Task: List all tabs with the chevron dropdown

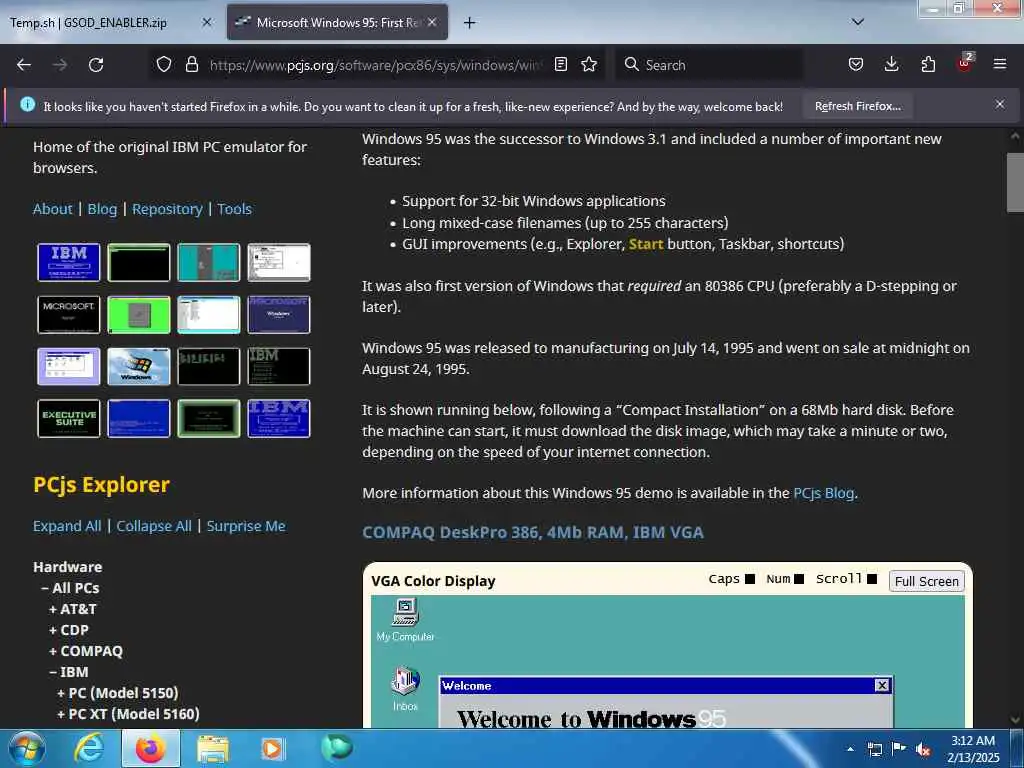Action: 858,22
